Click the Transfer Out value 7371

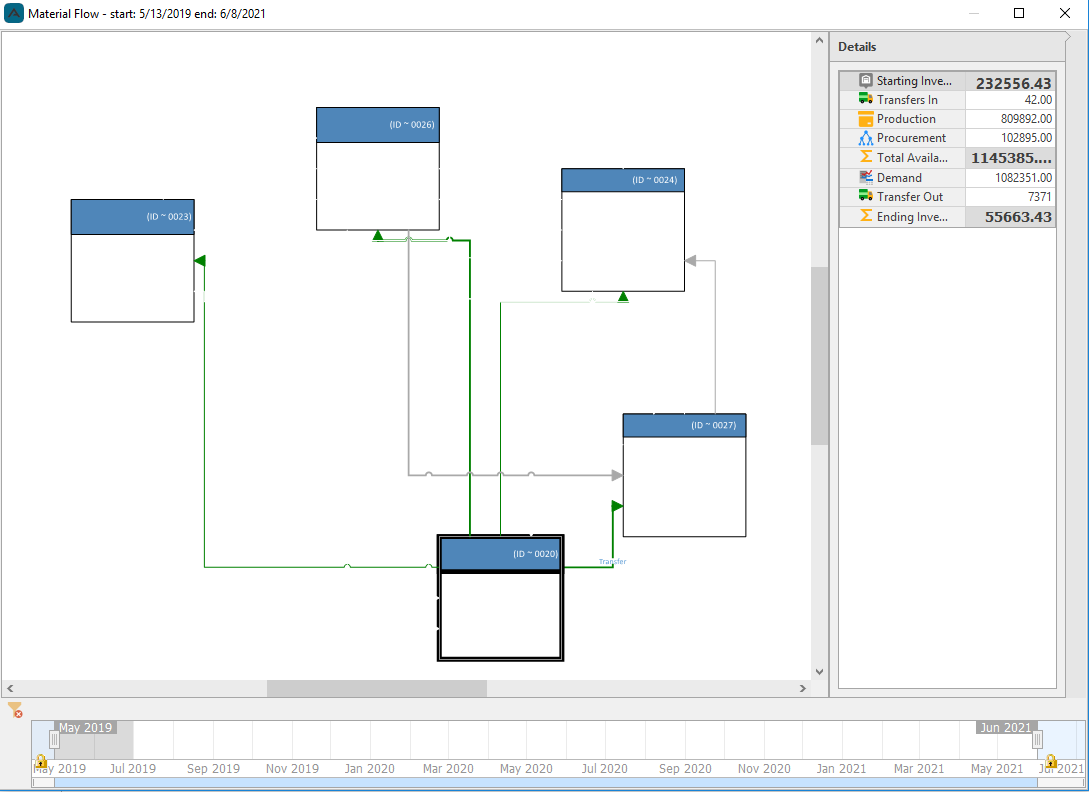[1039, 197]
